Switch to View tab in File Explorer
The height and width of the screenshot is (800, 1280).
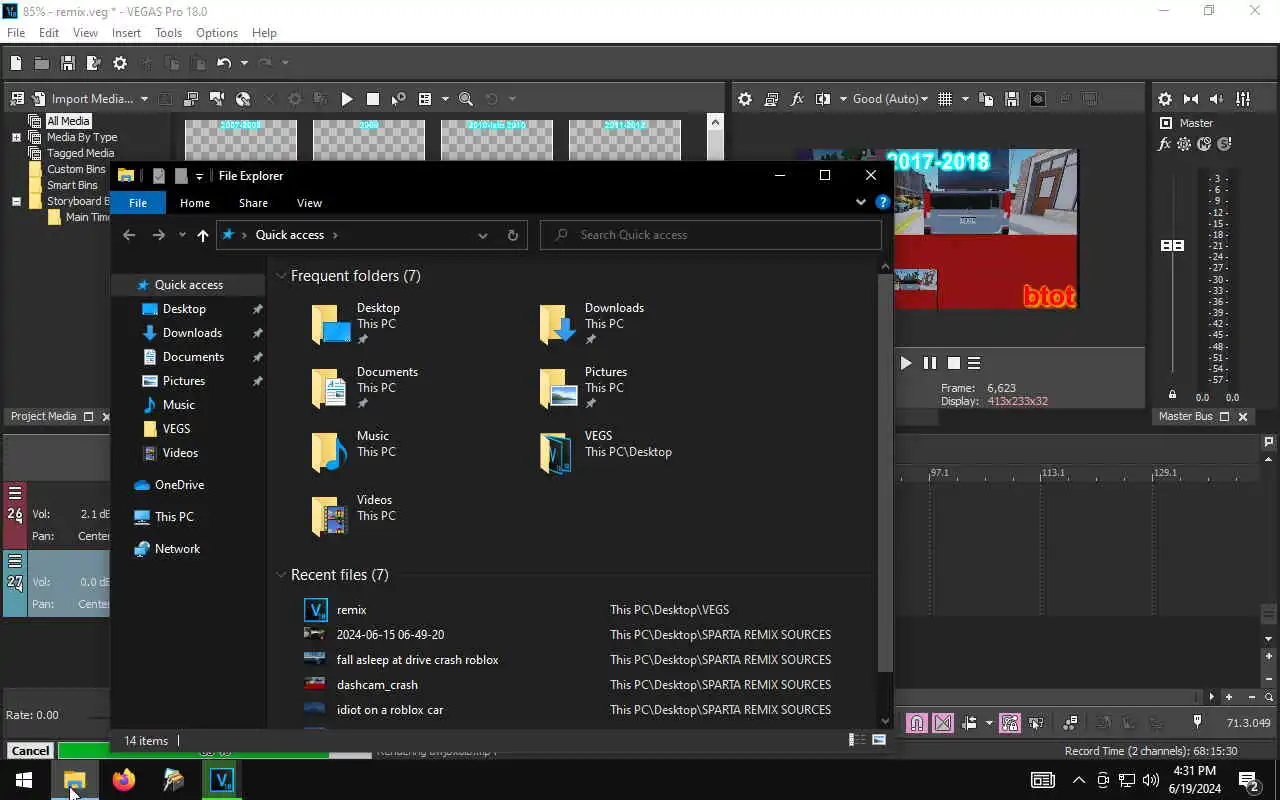[309, 203]
